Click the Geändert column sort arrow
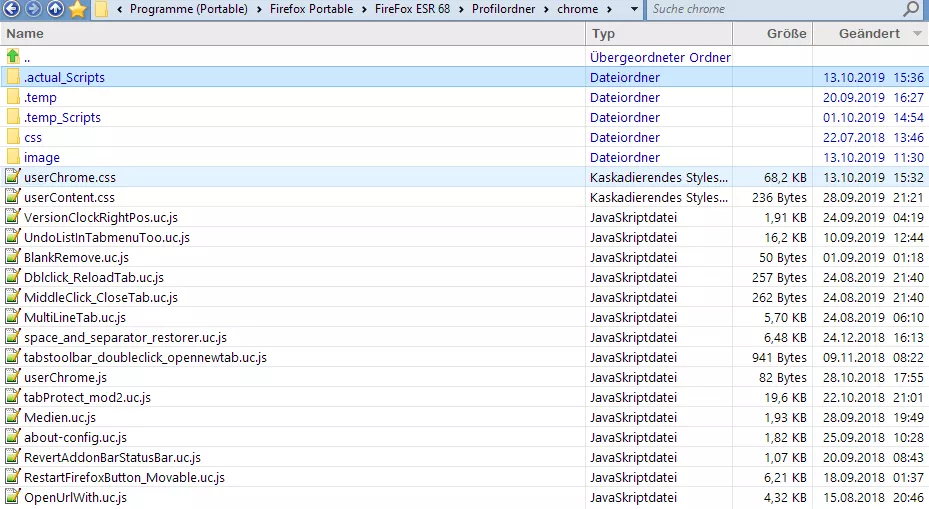The image size is (929, 509). point(918,33)
